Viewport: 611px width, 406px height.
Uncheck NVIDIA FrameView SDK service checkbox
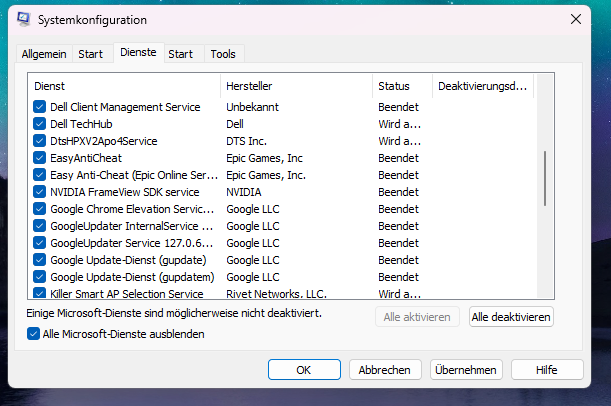tap(39, 192)
